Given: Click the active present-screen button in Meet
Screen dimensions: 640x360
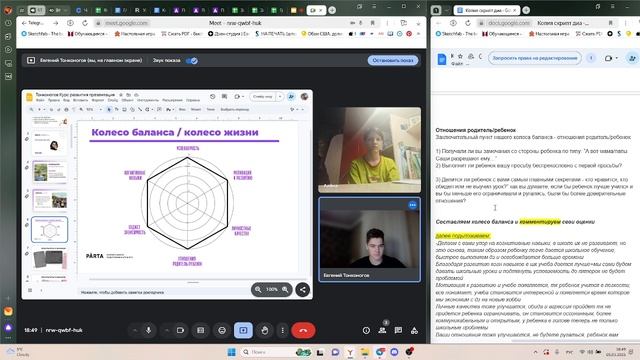Looking at the screenshot, I should click(243, 330).
